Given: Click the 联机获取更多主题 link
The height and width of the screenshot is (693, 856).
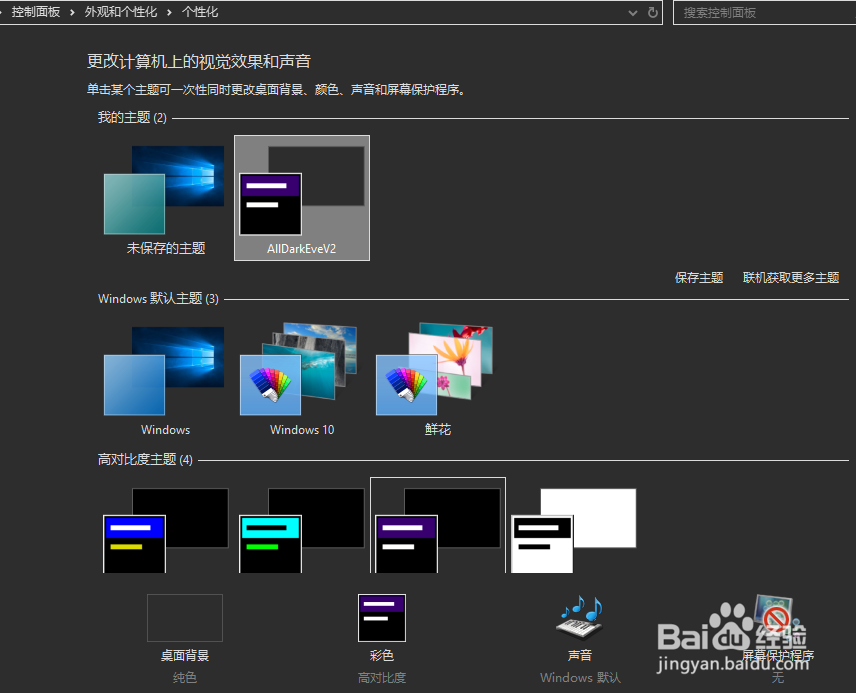Looking at the screenshot, I should [790, 277].
